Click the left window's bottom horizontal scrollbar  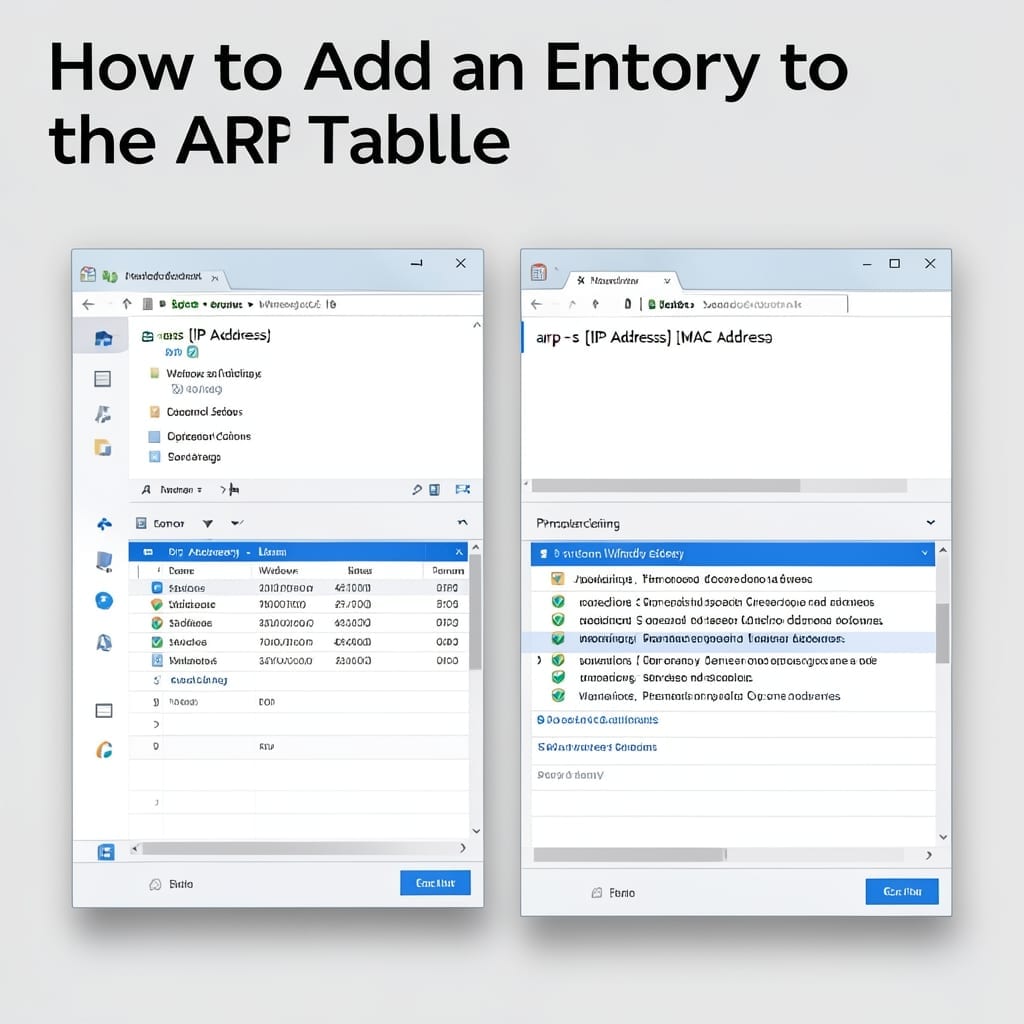click(x=301, y=848)
